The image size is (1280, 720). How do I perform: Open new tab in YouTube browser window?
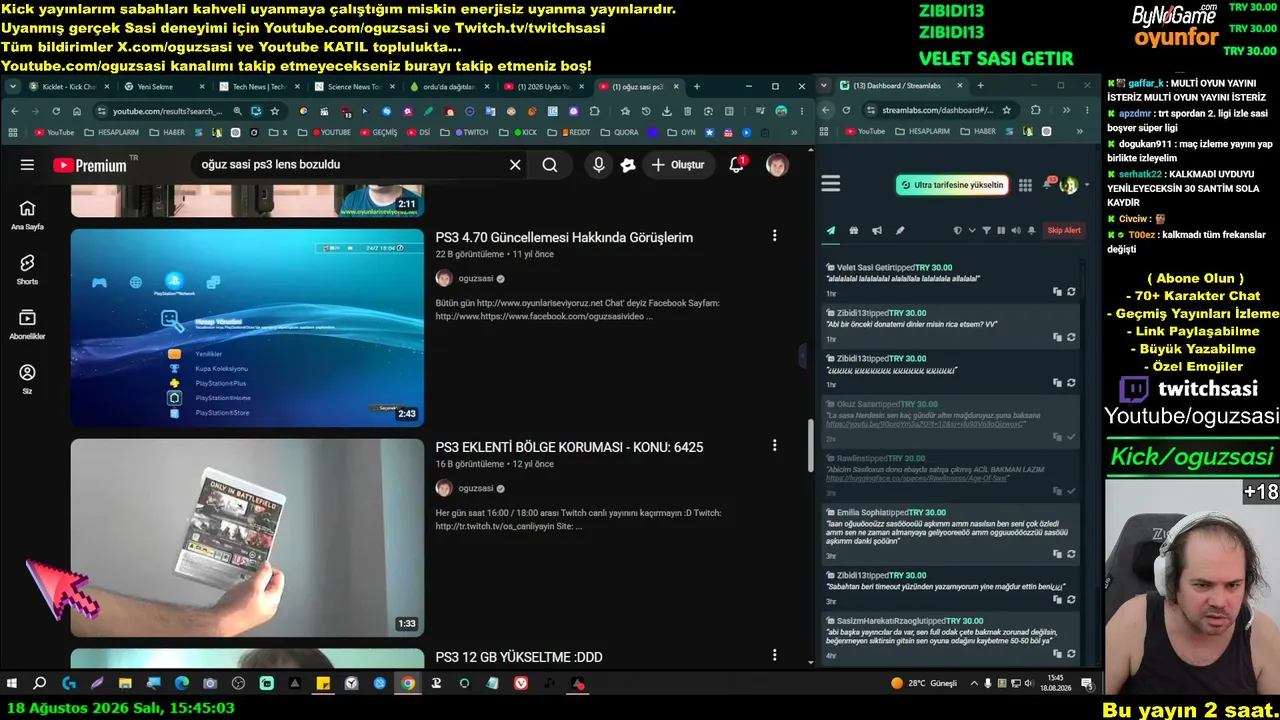coord(697,87)
